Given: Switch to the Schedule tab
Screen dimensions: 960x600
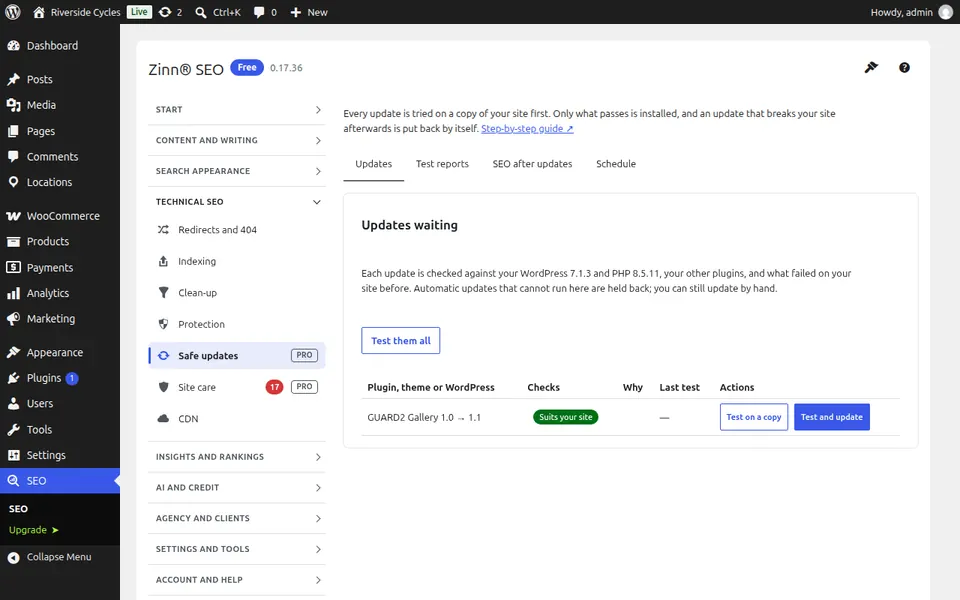Looking at the screenshot, I should click(616, 164).
